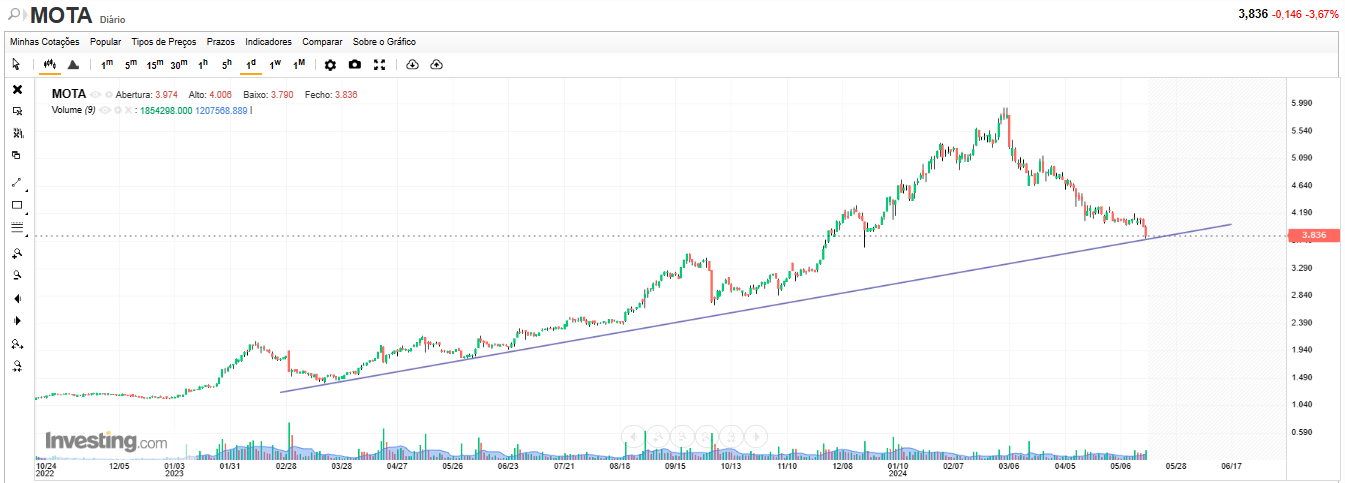
Task: Toggle Volume indicator visibility eye icon
Action: 105,110
